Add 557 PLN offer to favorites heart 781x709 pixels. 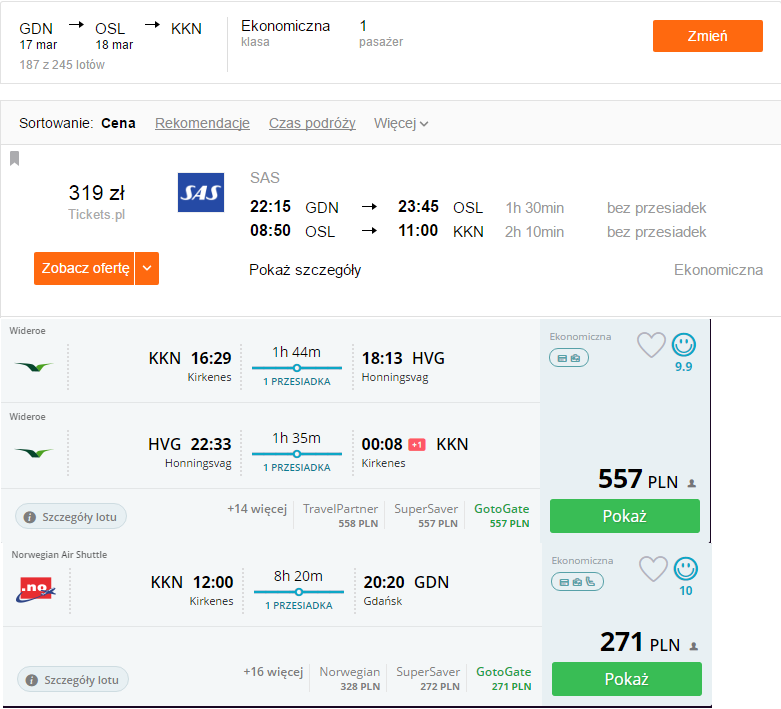[x=651, y=345]
